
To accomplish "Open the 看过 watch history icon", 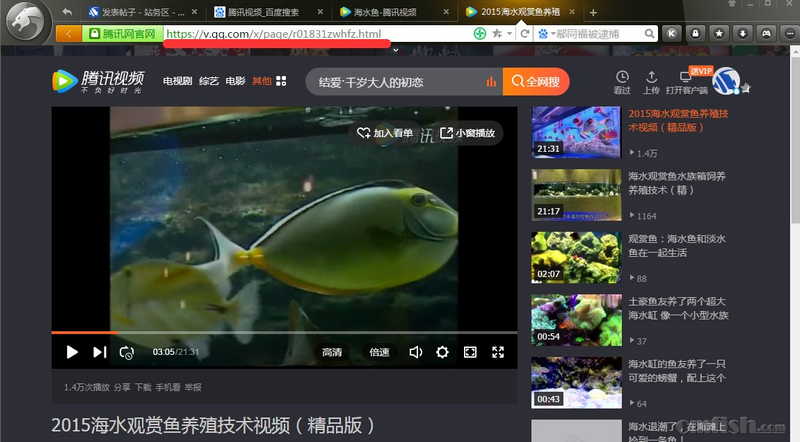I will pos(622,82).
